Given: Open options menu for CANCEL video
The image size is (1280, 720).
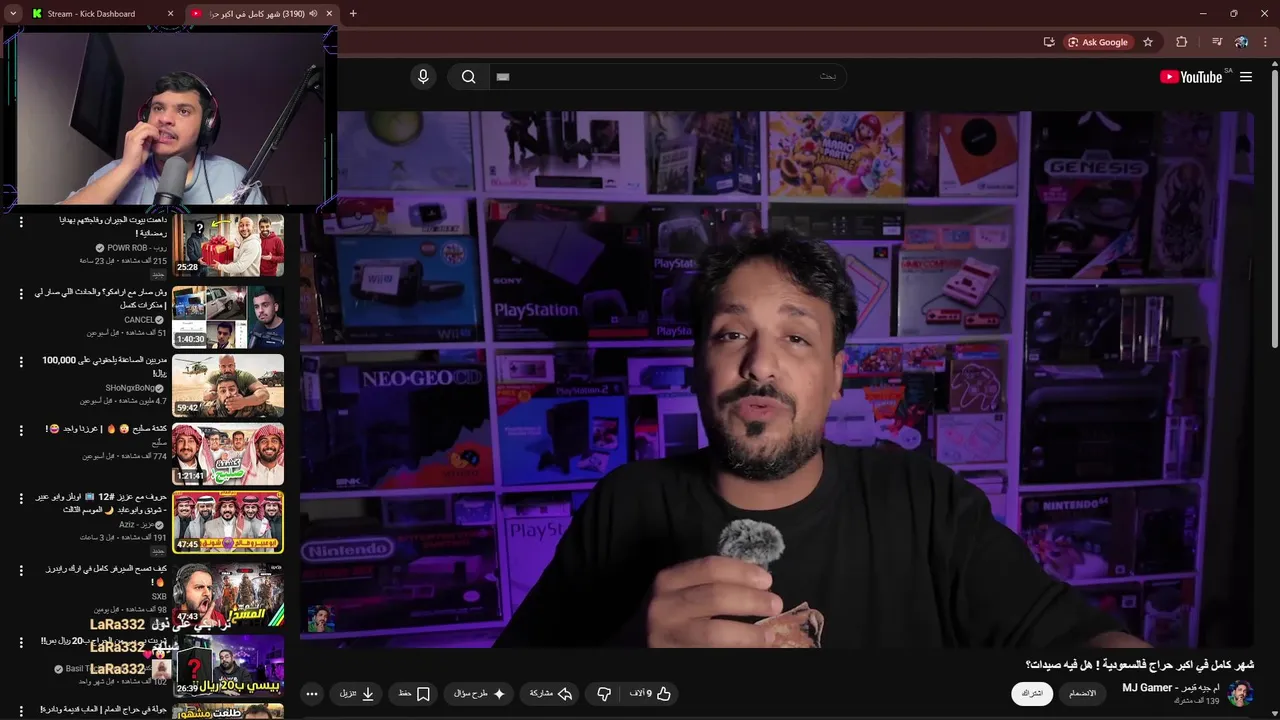Looking at the screenshot, I should [x=21, y=293].
